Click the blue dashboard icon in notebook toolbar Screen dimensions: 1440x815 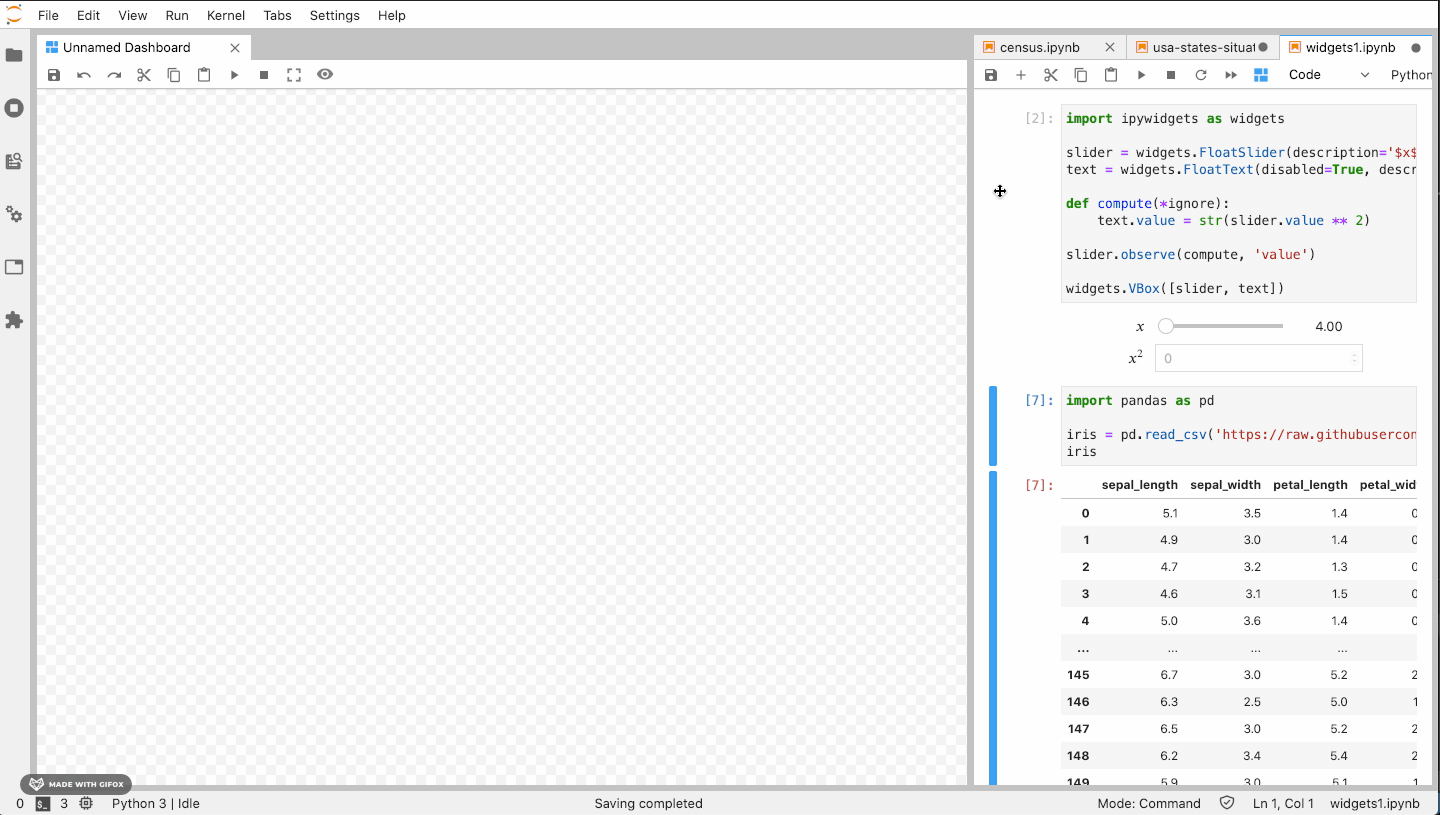pyautogui.click(x=1261, y=75)
